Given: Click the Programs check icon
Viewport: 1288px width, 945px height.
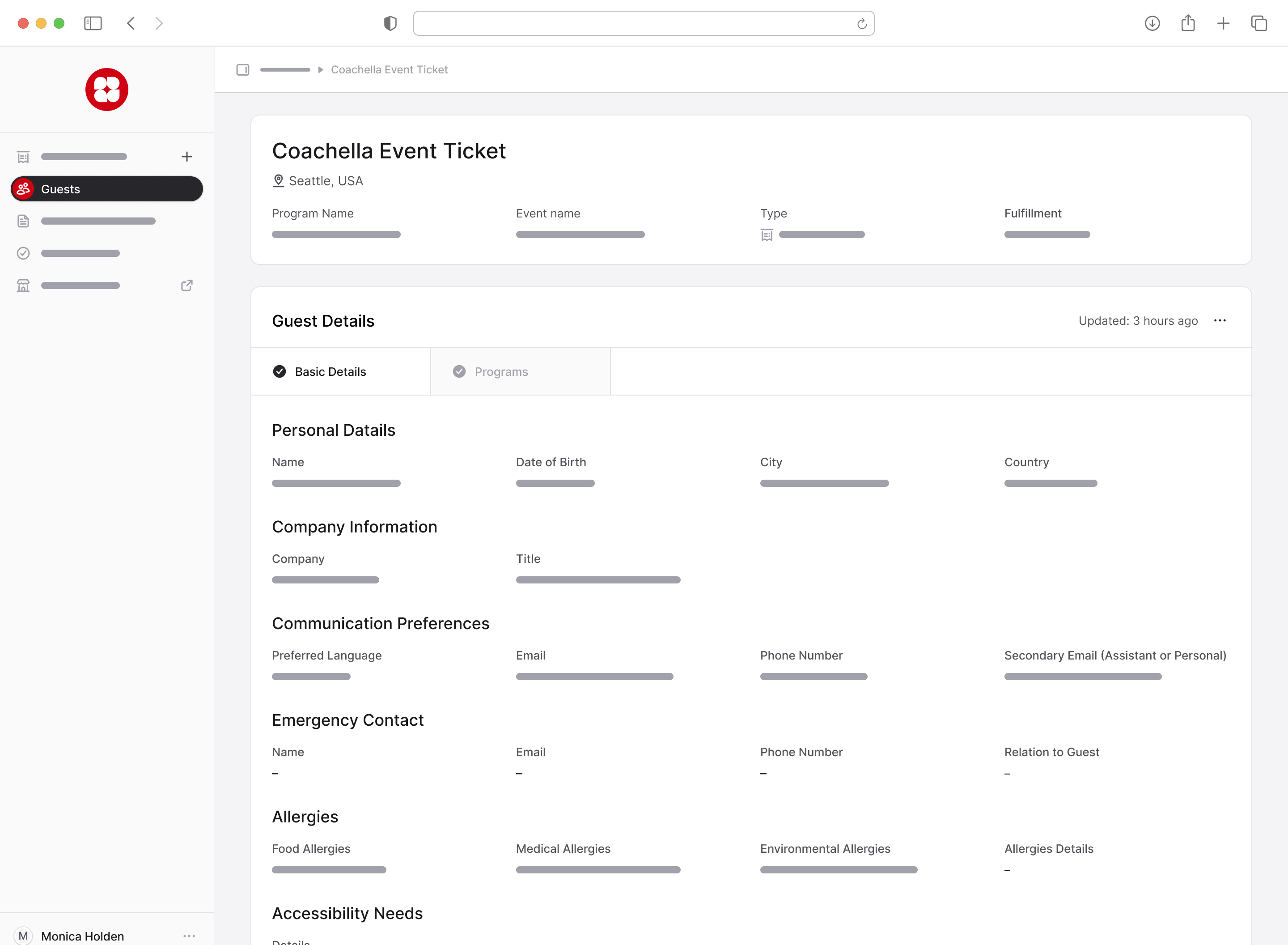Looking at the screenshot, I should (459, 372).
